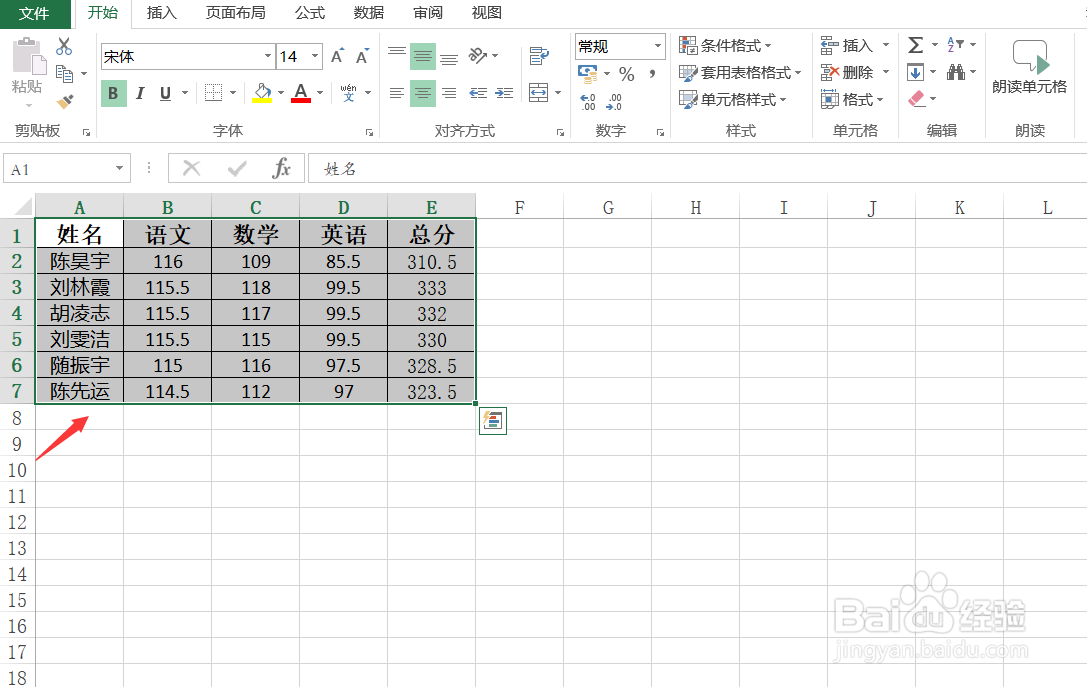1087x687 pixels.
Task: Switch to the 审阅 tab
Action: click(428, 13)
